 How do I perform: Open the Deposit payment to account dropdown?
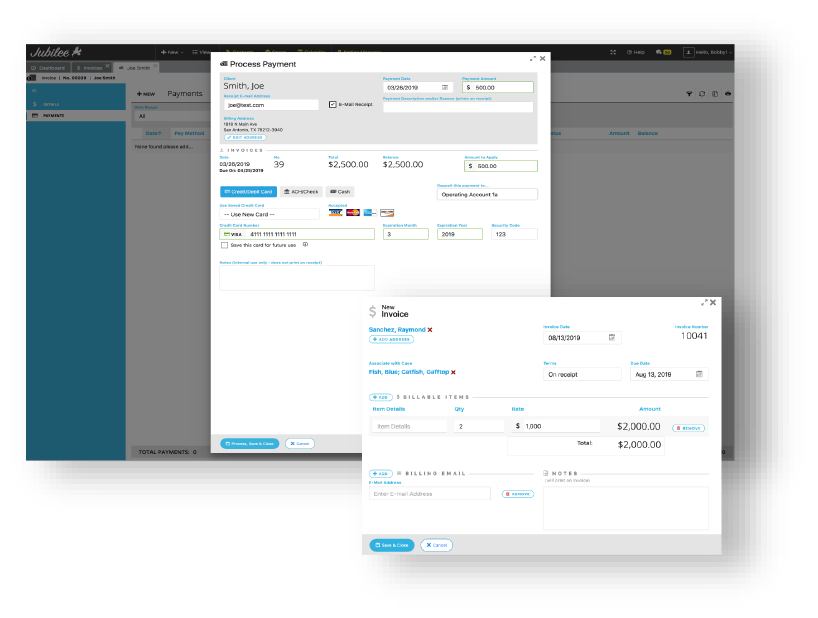pyautogui.click(x=487, y=195)
